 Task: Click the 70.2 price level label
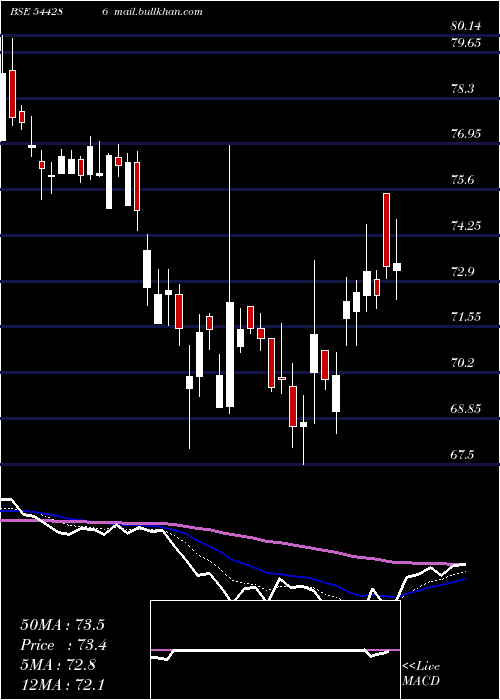tap(464, 362)
